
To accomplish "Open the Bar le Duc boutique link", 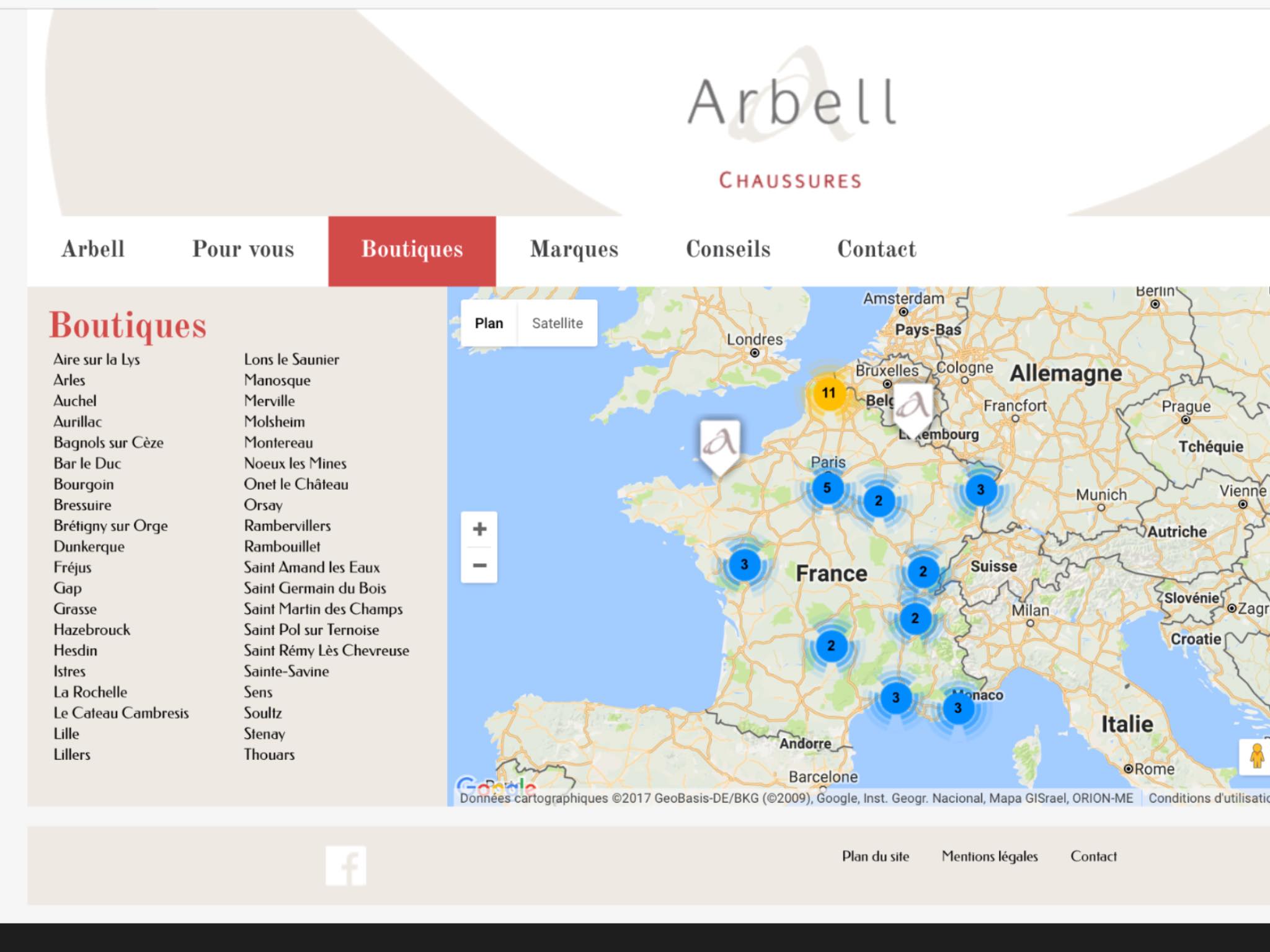I will click(87, 464).
